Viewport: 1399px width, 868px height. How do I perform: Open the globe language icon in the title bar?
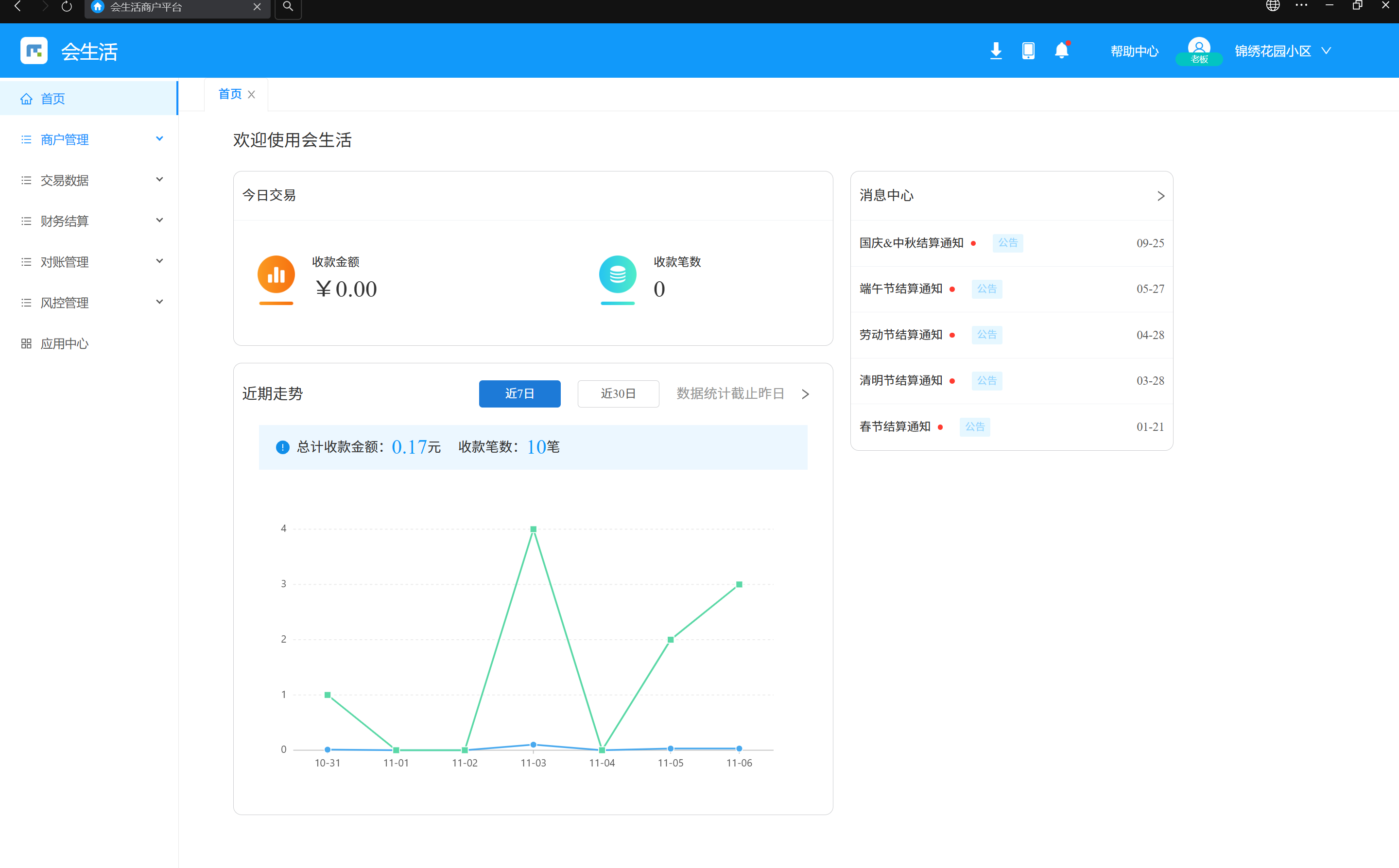(x=1273, y=6)
